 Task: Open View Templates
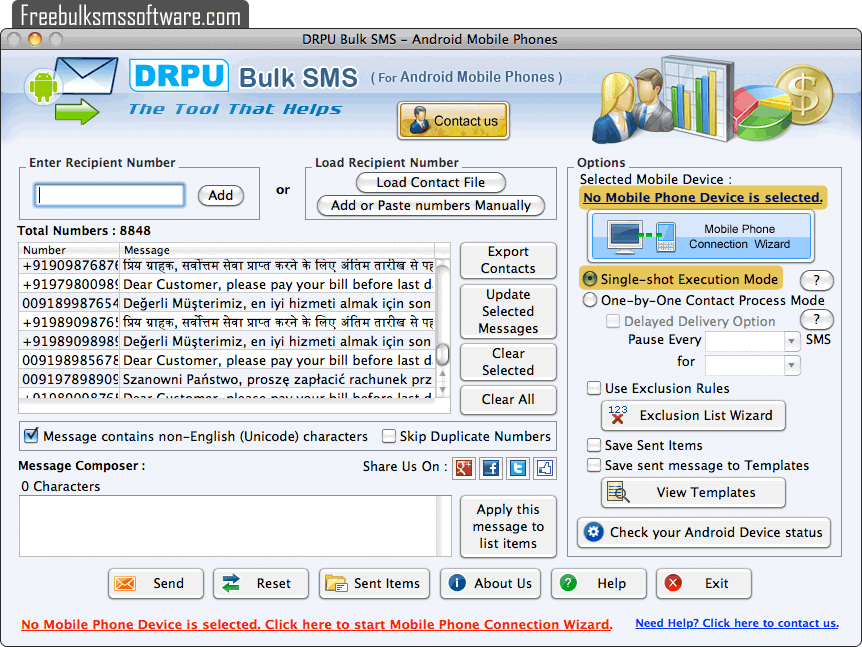(x=693, y=492)
